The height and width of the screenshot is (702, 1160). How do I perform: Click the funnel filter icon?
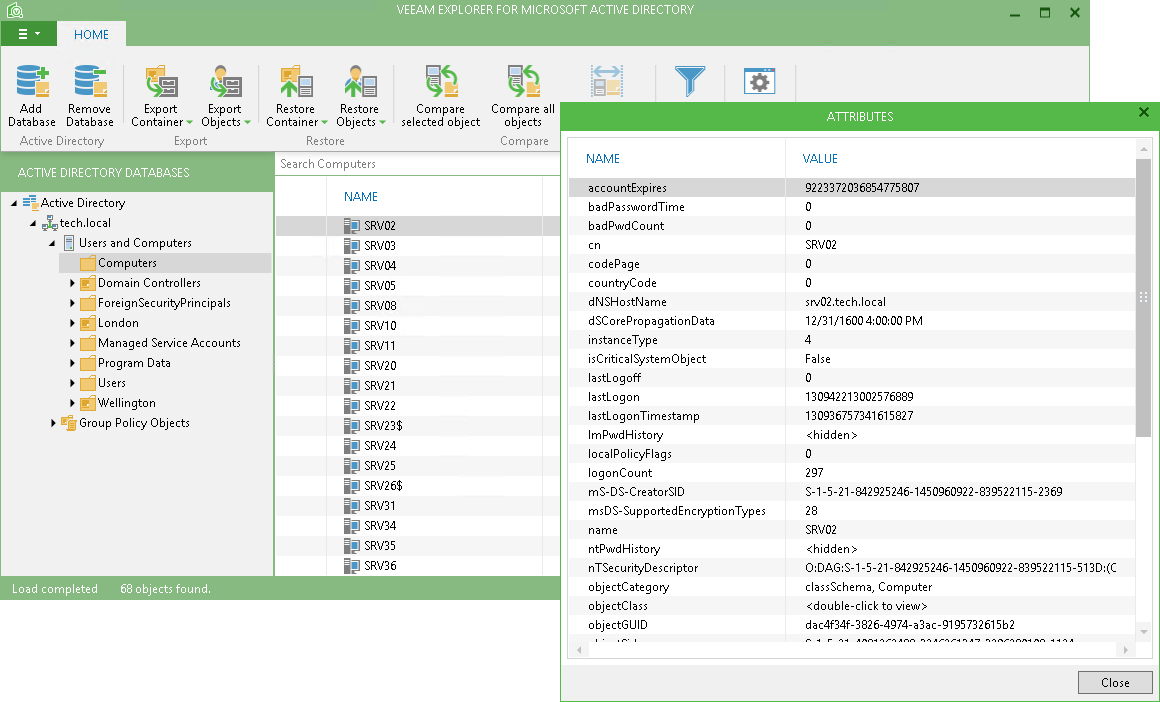click(689, 81)
